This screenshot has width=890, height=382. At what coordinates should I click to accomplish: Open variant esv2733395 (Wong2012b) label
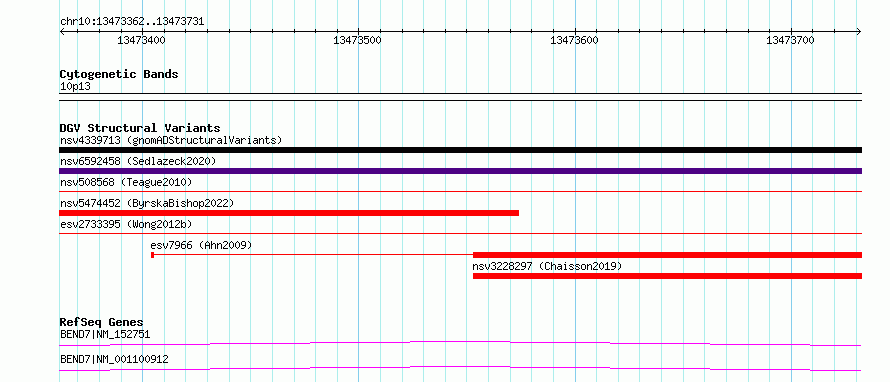tap(126, 224)
